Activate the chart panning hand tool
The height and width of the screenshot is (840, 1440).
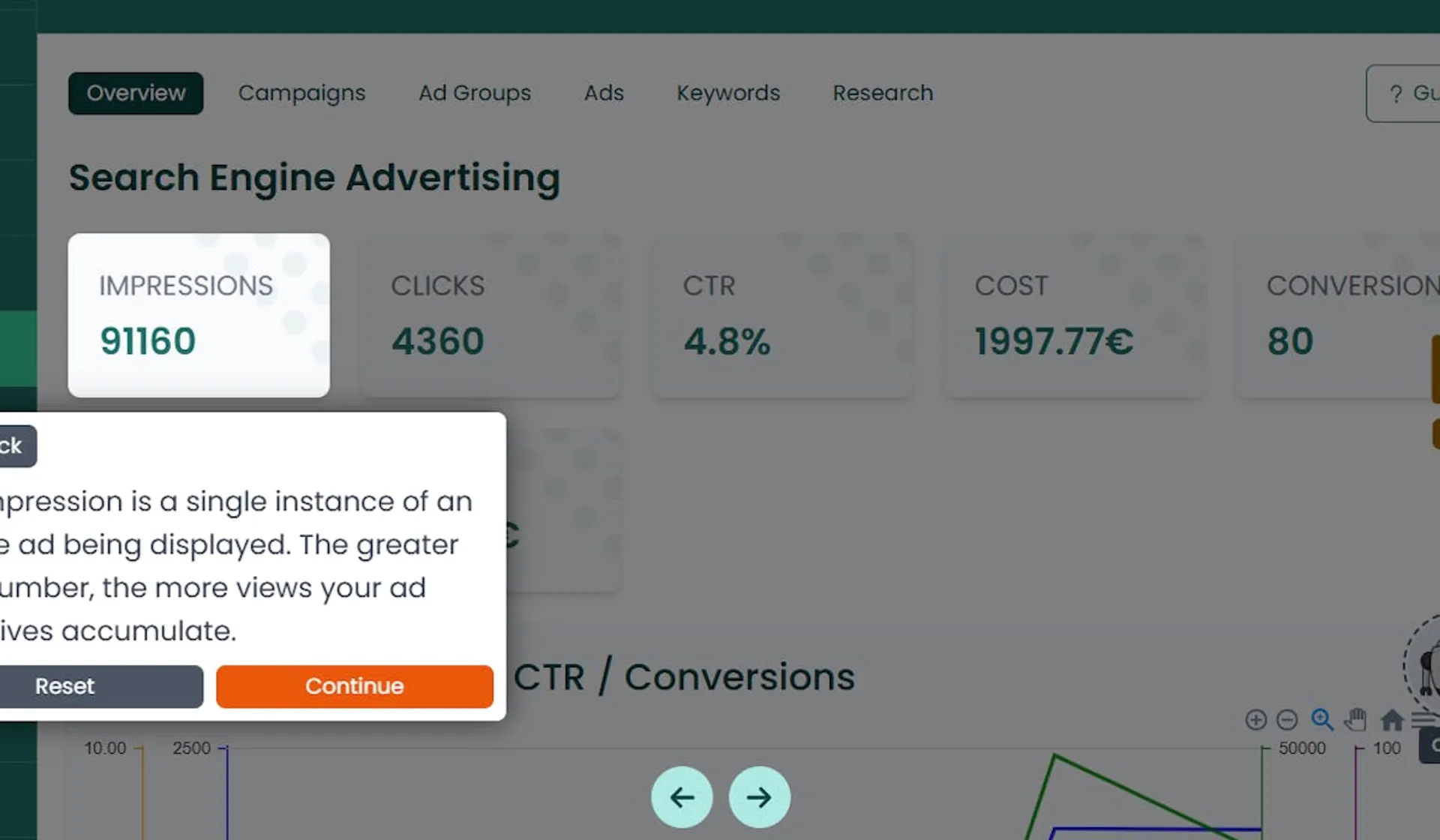[1355, 720]
